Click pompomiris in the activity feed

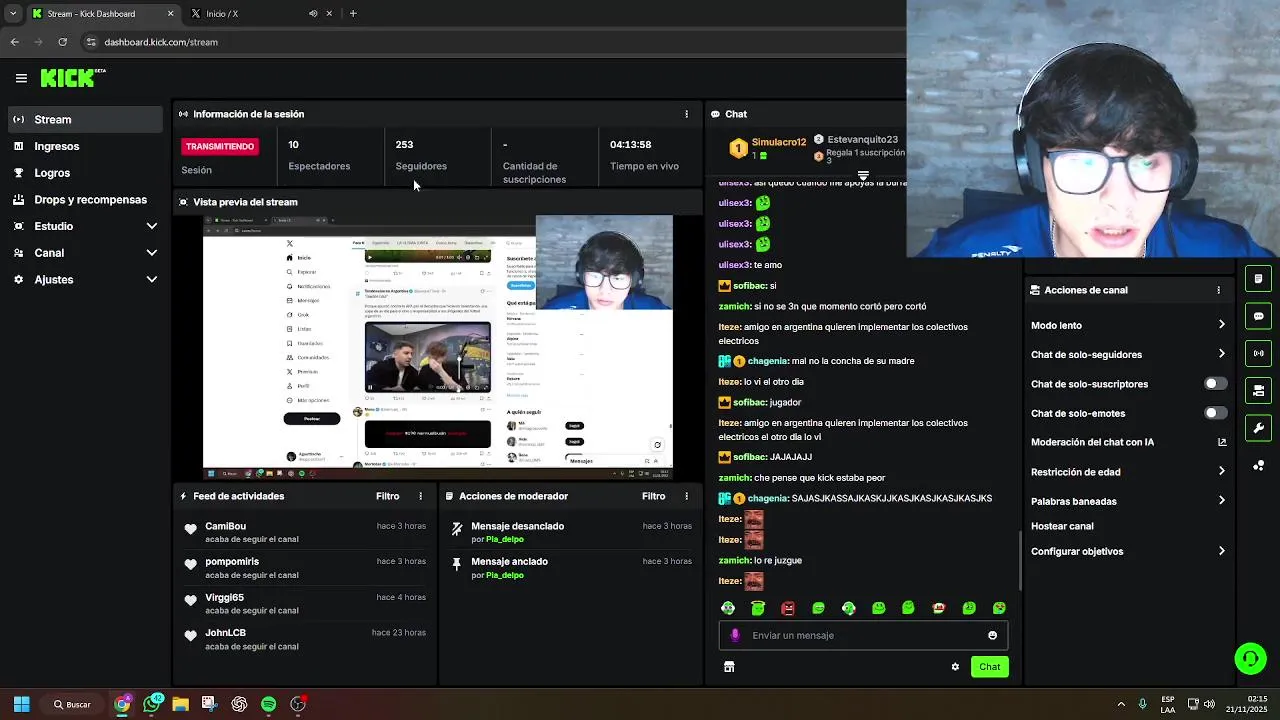(232, 562)
